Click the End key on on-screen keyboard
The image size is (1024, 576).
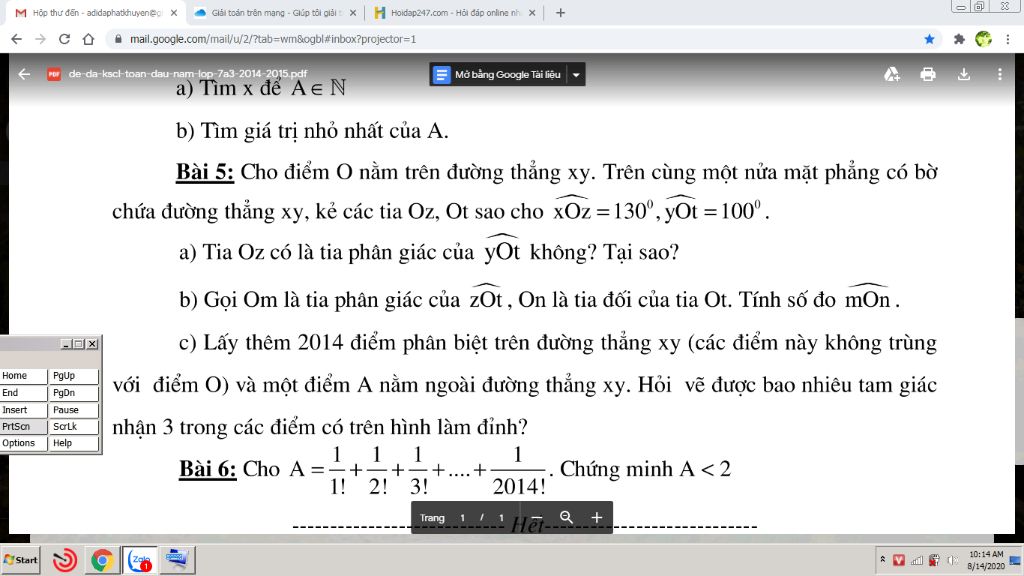pyautogui.click(x=24, y=392)
